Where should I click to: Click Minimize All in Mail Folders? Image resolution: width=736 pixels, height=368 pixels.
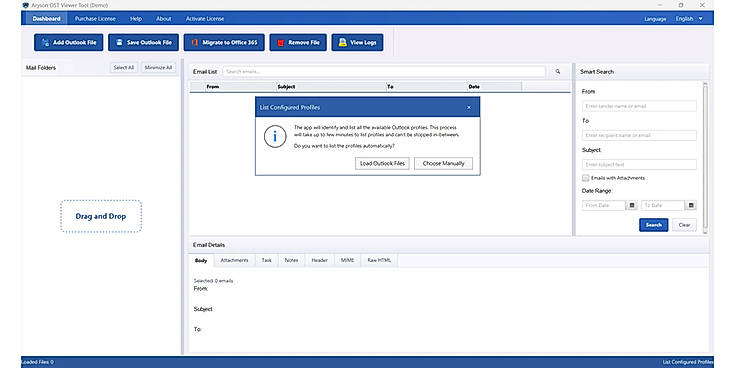(159, 68)
